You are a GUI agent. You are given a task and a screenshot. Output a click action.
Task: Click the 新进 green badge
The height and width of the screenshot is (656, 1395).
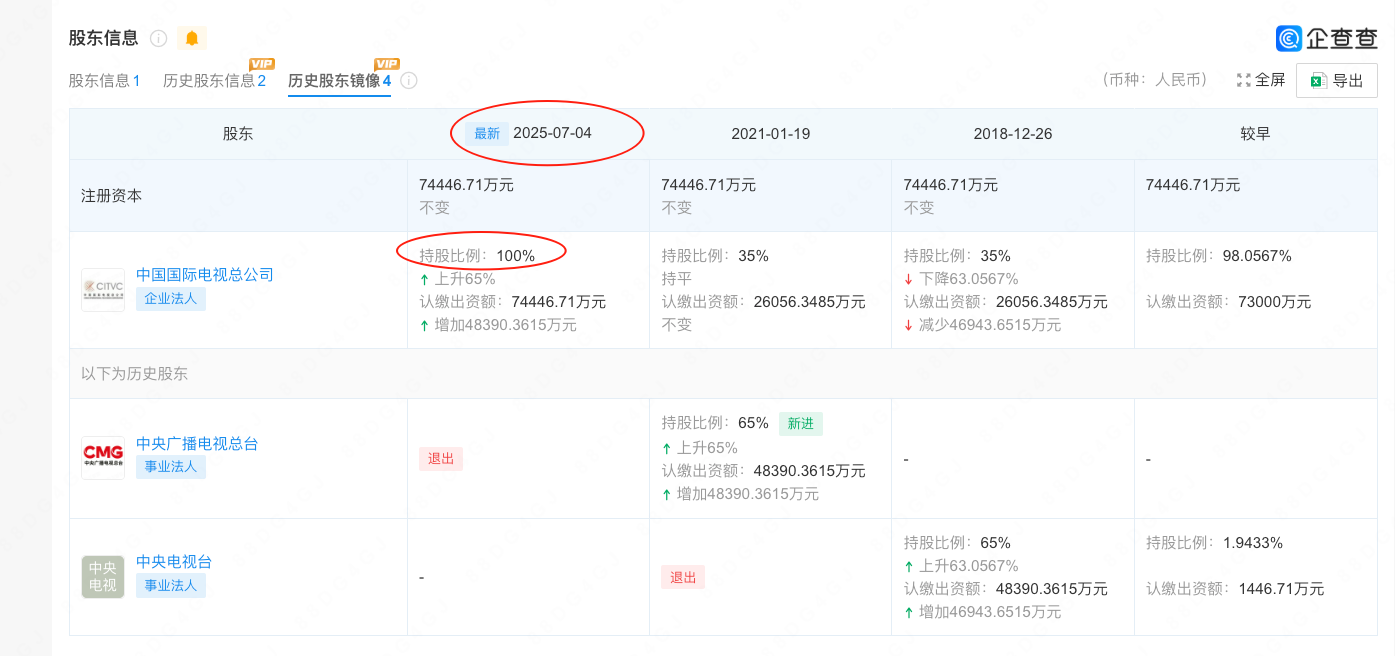coord(801,423)
